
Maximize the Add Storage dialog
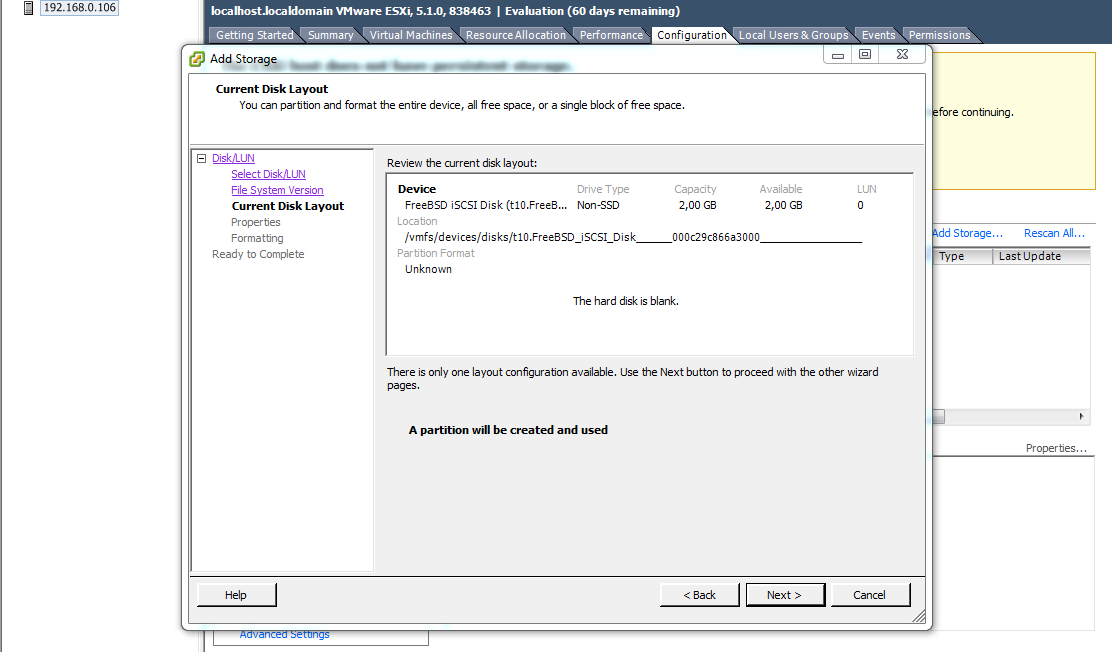tap(865, 55)
